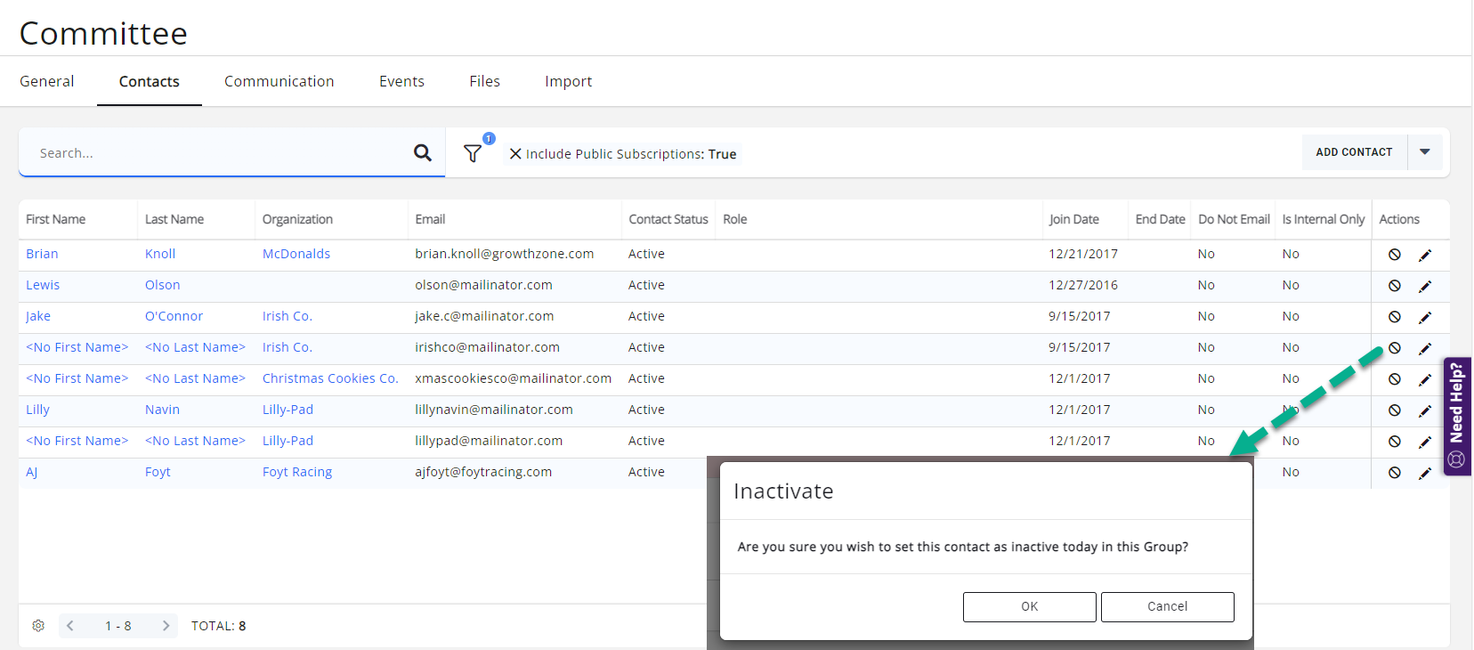This screenshot has width=1474, height=650.
Task: Edit Brian Knoll with pencil icon
Action: click(1425, 255)
